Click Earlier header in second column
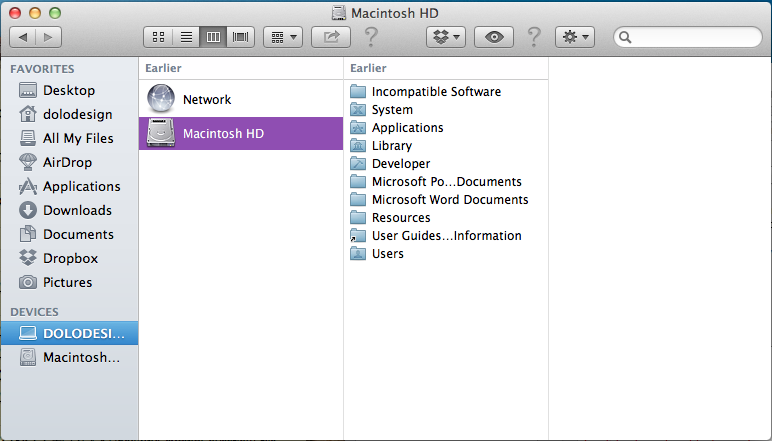 pos(368,68)
